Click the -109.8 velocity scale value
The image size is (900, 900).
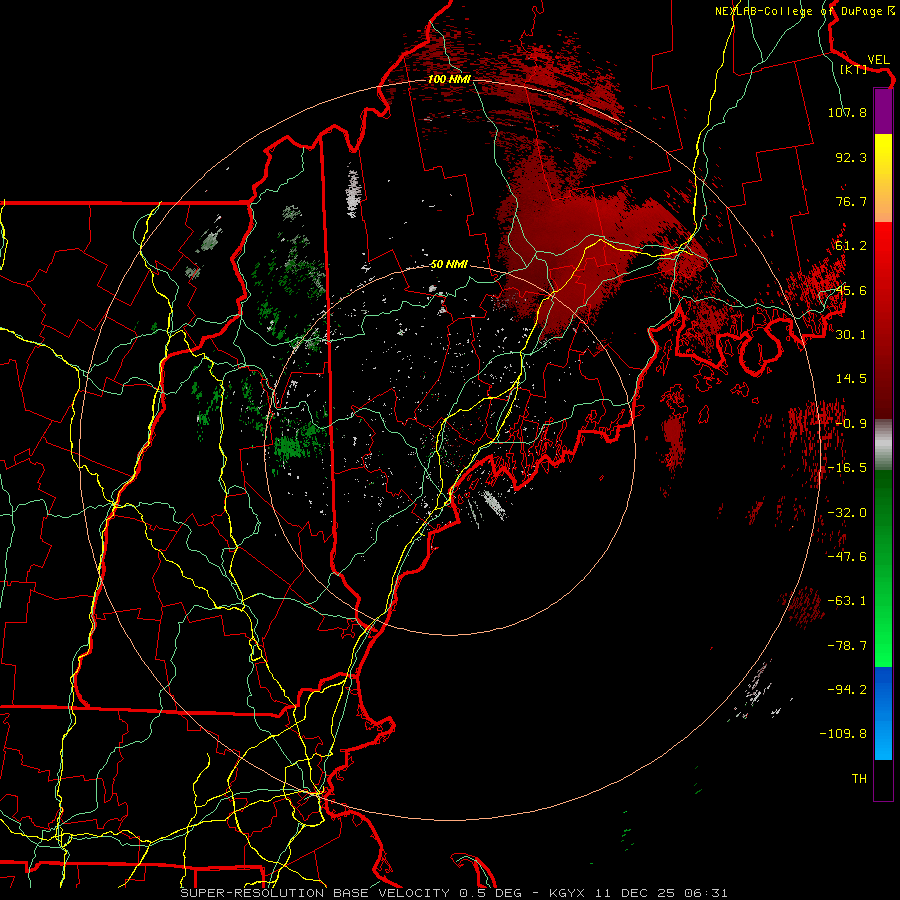(843, 734)
